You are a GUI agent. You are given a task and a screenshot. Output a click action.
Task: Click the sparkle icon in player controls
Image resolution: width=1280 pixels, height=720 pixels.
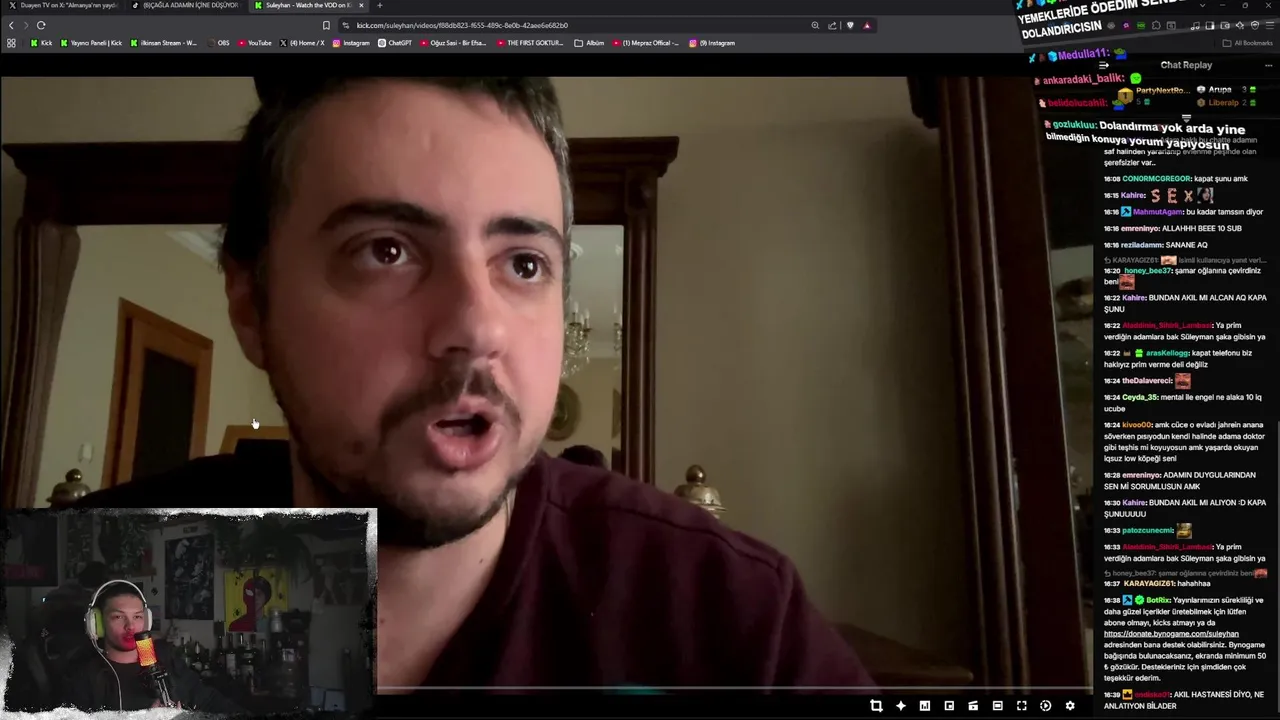tap(900, 706)
